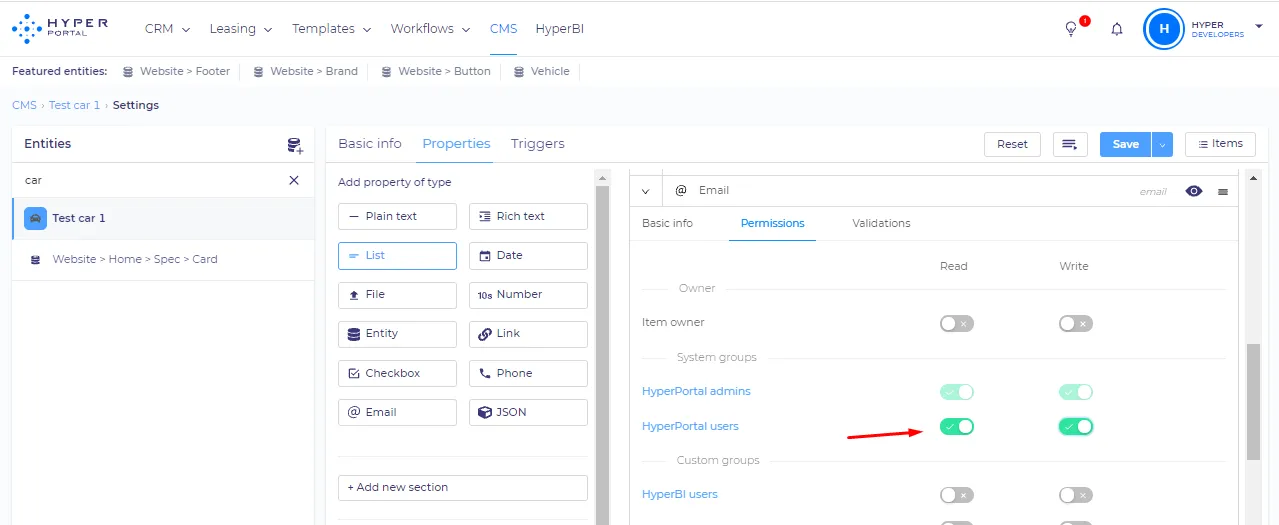Viewport: 1279px width, 525px height.
Task: Switch to the Basic info entity tab
Action: coord(370,144)
